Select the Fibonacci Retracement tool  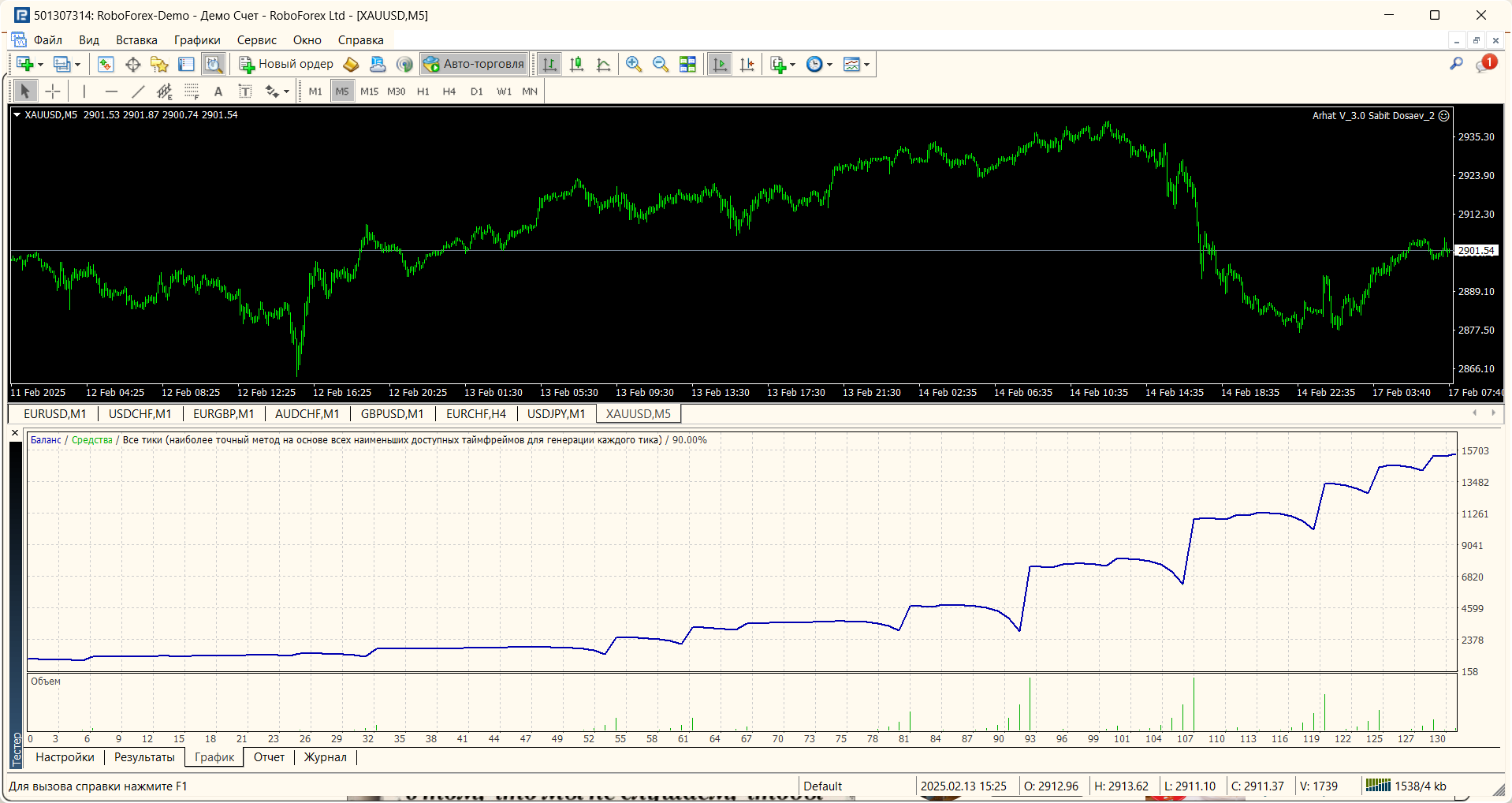(192, 92)
